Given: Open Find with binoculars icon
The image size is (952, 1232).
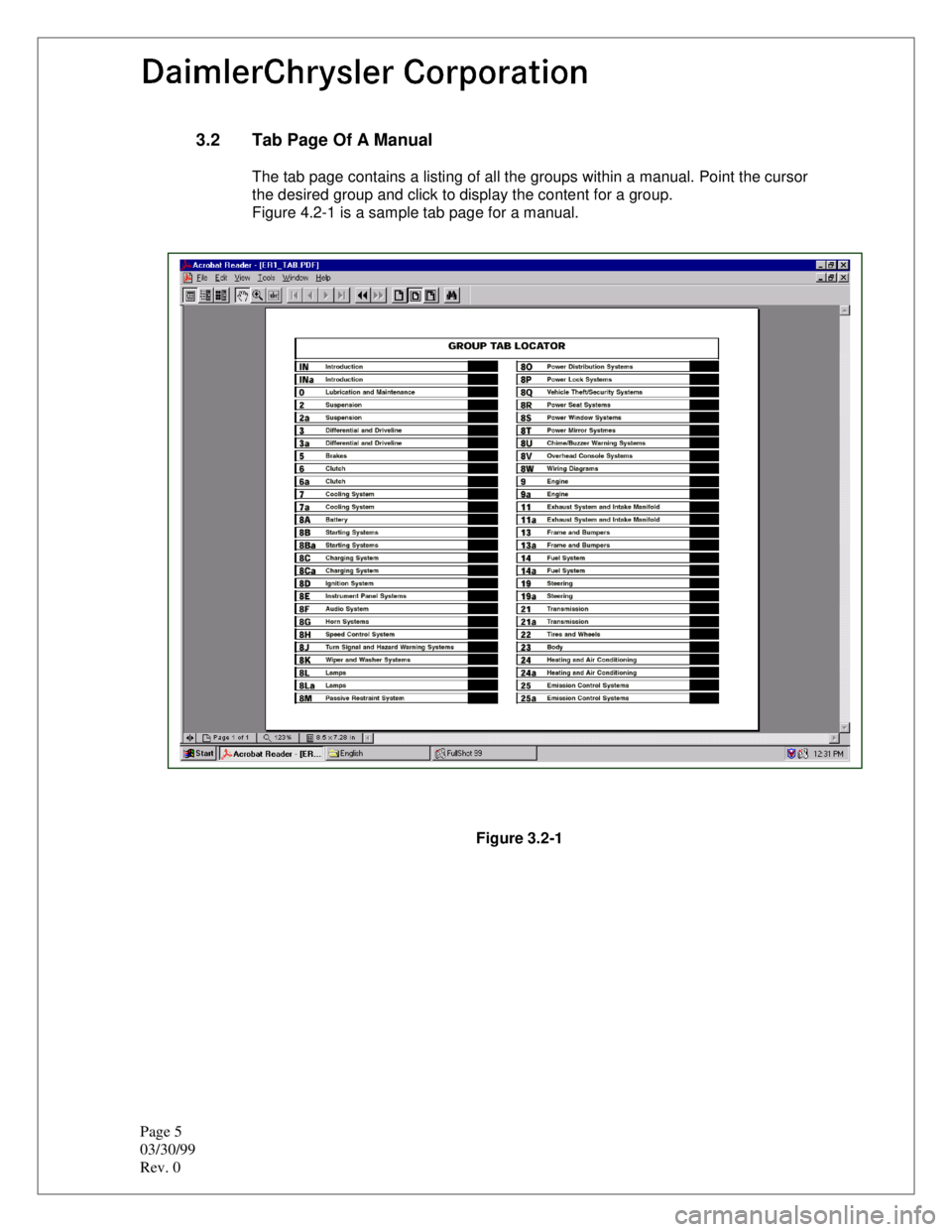Looking at the screenshot, I should (452, 296).
